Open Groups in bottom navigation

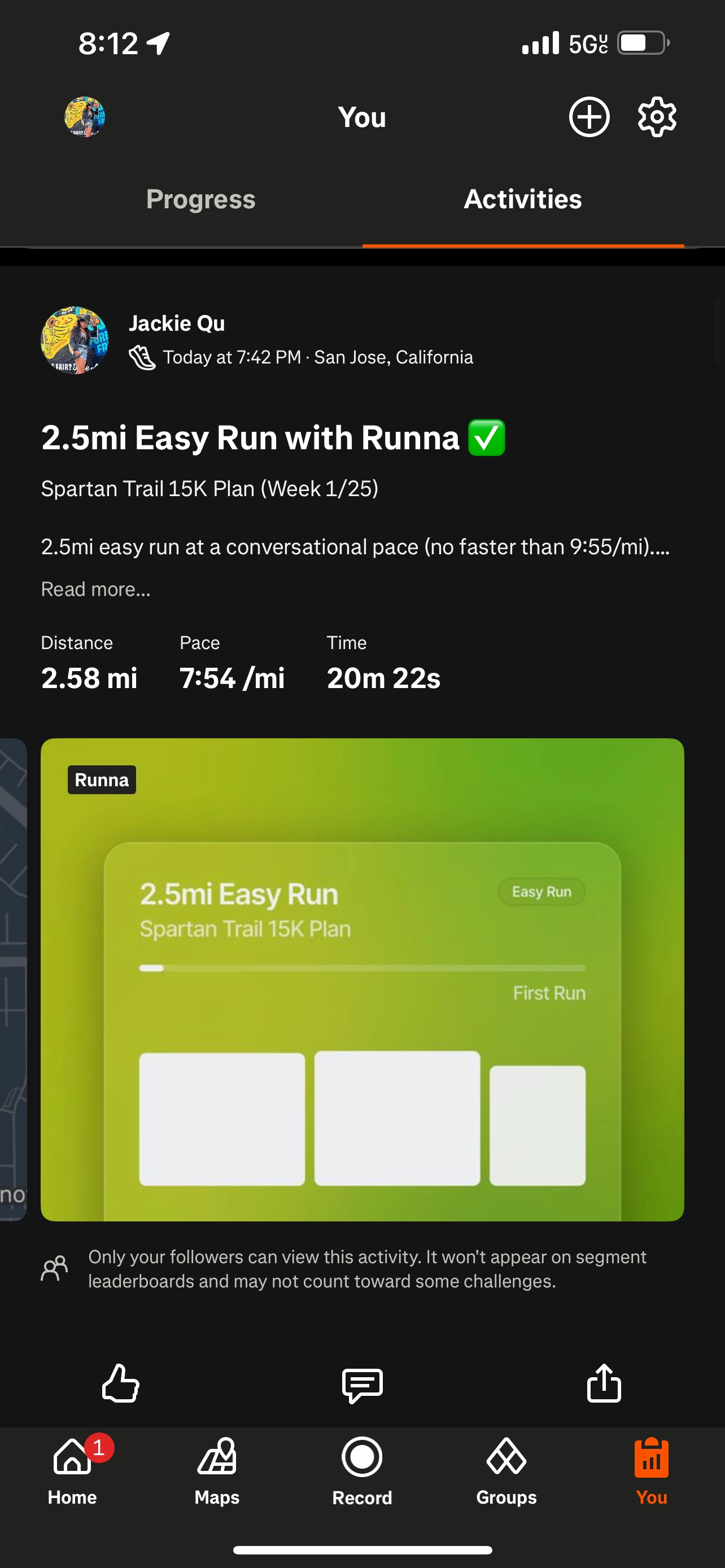click(506, 1472)
